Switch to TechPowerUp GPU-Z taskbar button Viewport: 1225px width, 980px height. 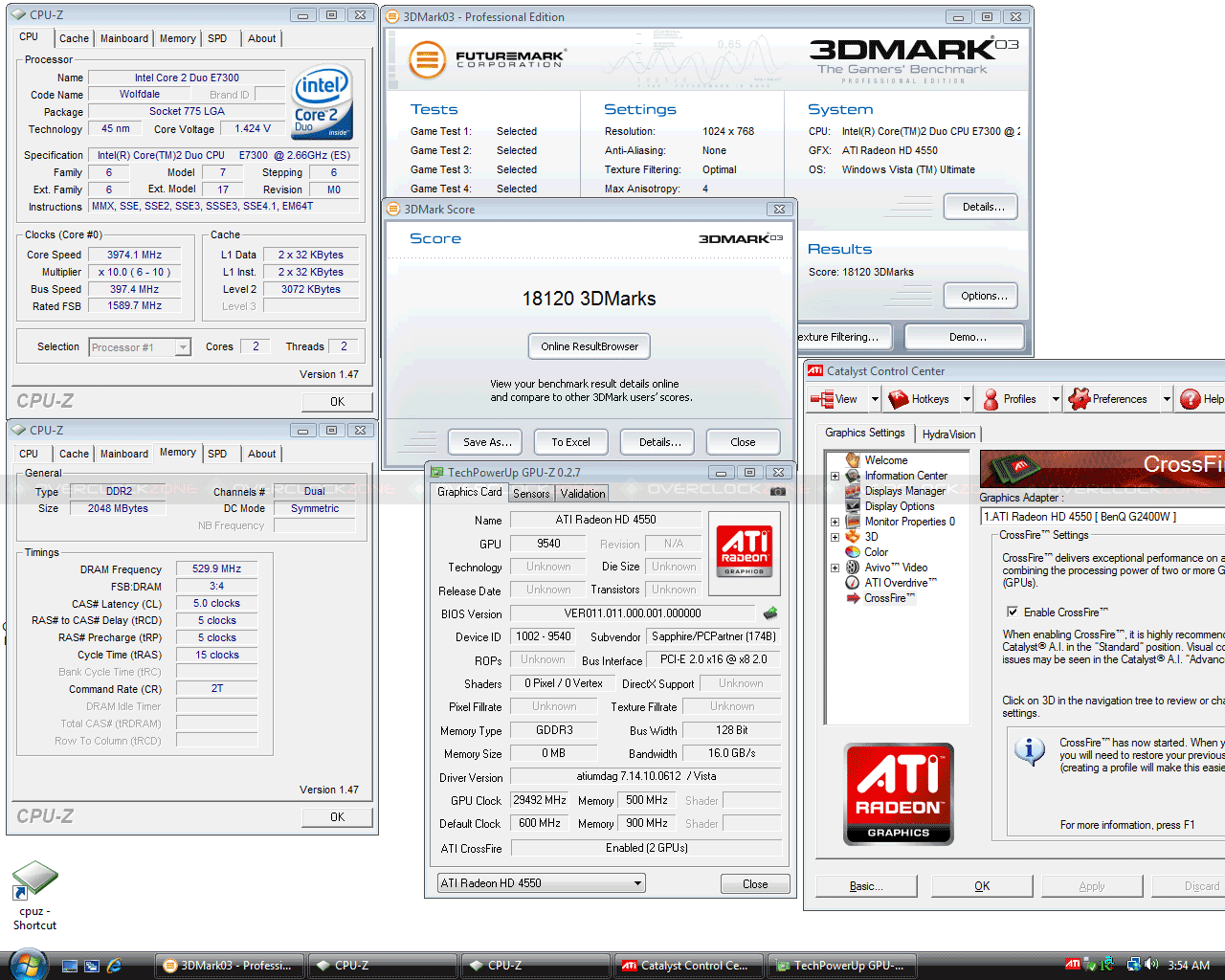842,966
